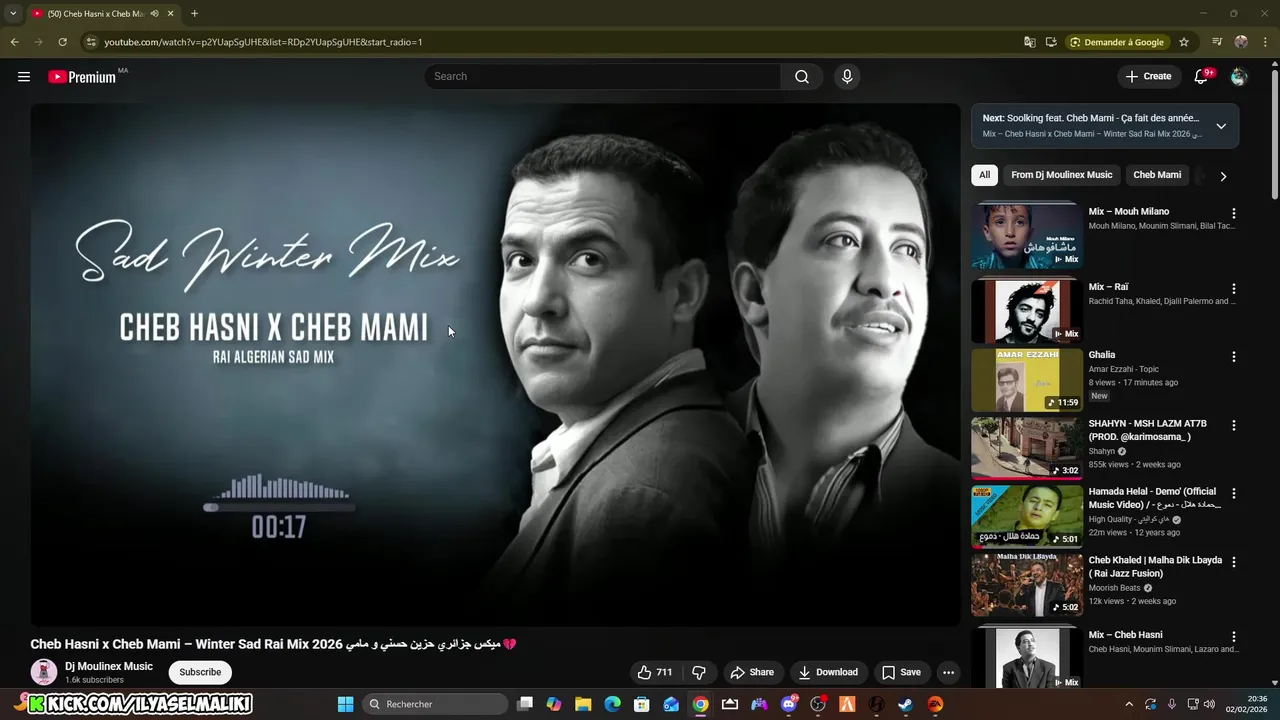Click Demander à Google button
The image size is (1280, 720).
(1116, 42)
